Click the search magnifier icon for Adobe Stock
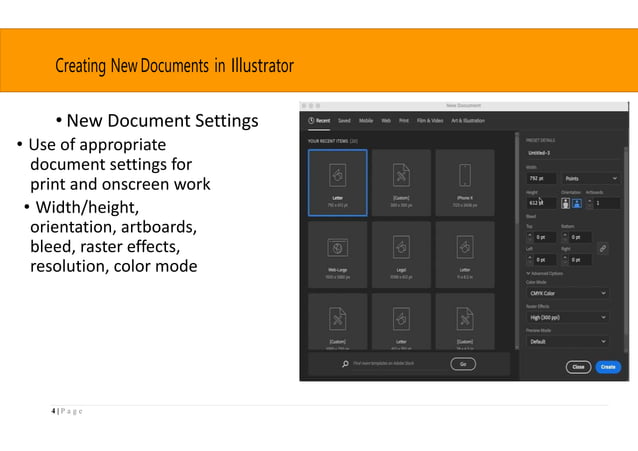 coord(345,363)
